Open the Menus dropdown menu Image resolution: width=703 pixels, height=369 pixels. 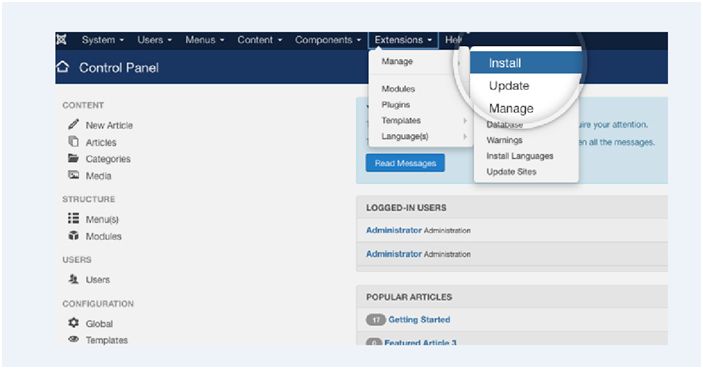point(204,40)
